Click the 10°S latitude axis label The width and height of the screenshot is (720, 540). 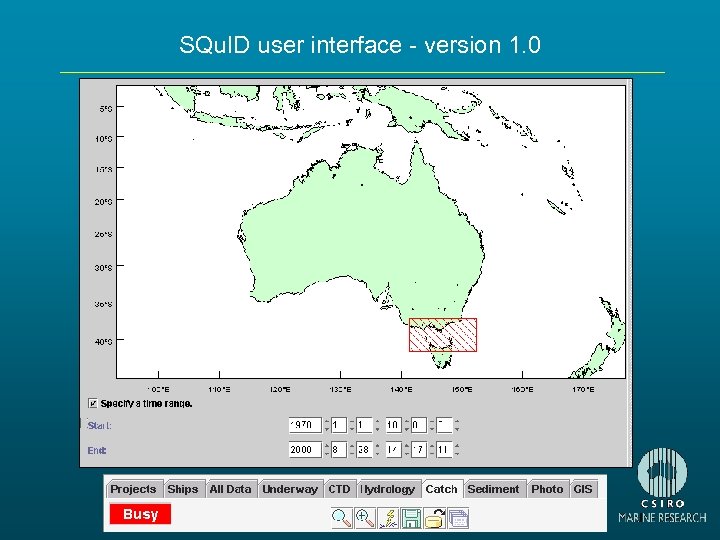tap(103, 138)
